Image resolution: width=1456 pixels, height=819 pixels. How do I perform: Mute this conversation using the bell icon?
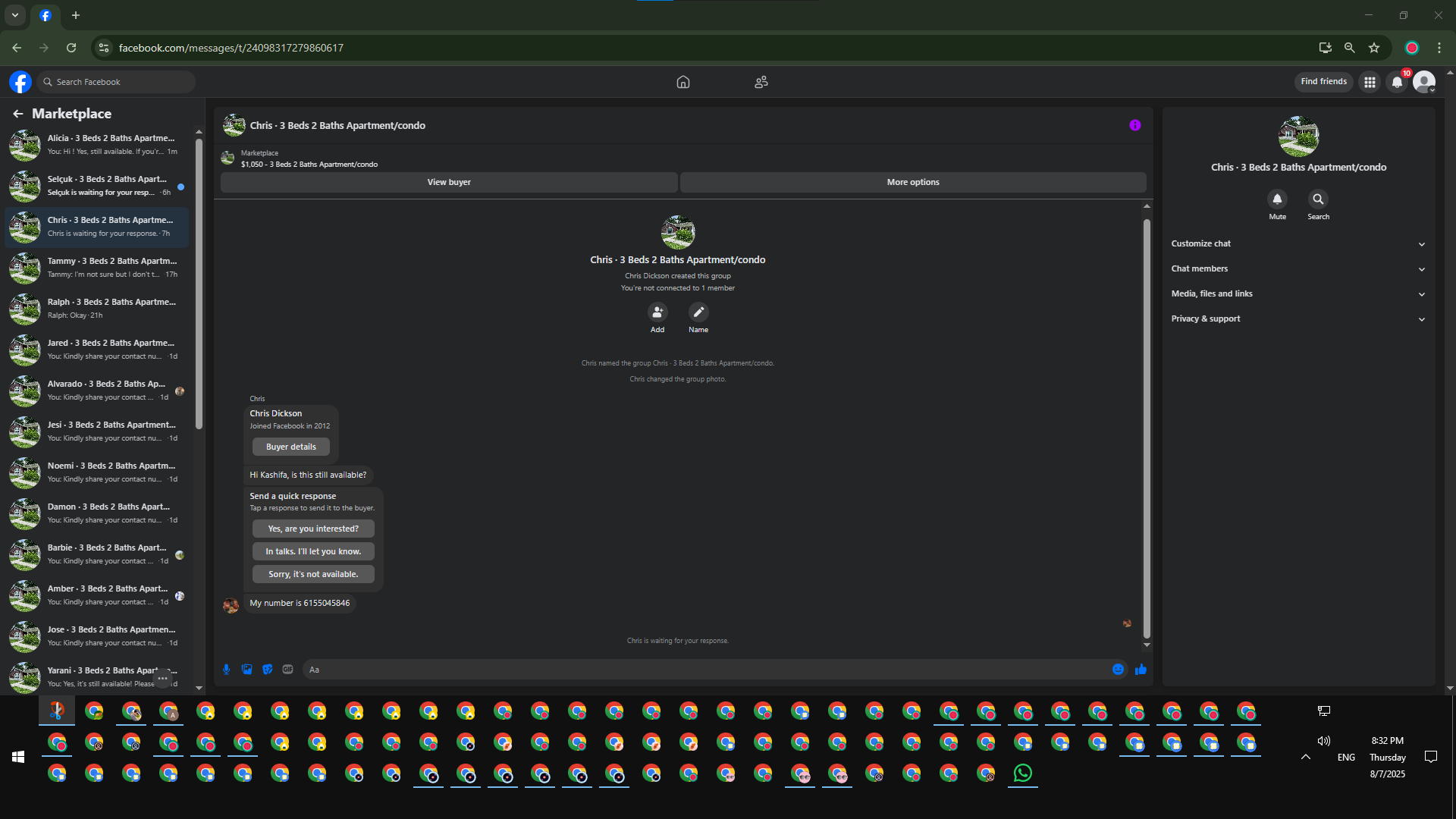point(1278,199)
